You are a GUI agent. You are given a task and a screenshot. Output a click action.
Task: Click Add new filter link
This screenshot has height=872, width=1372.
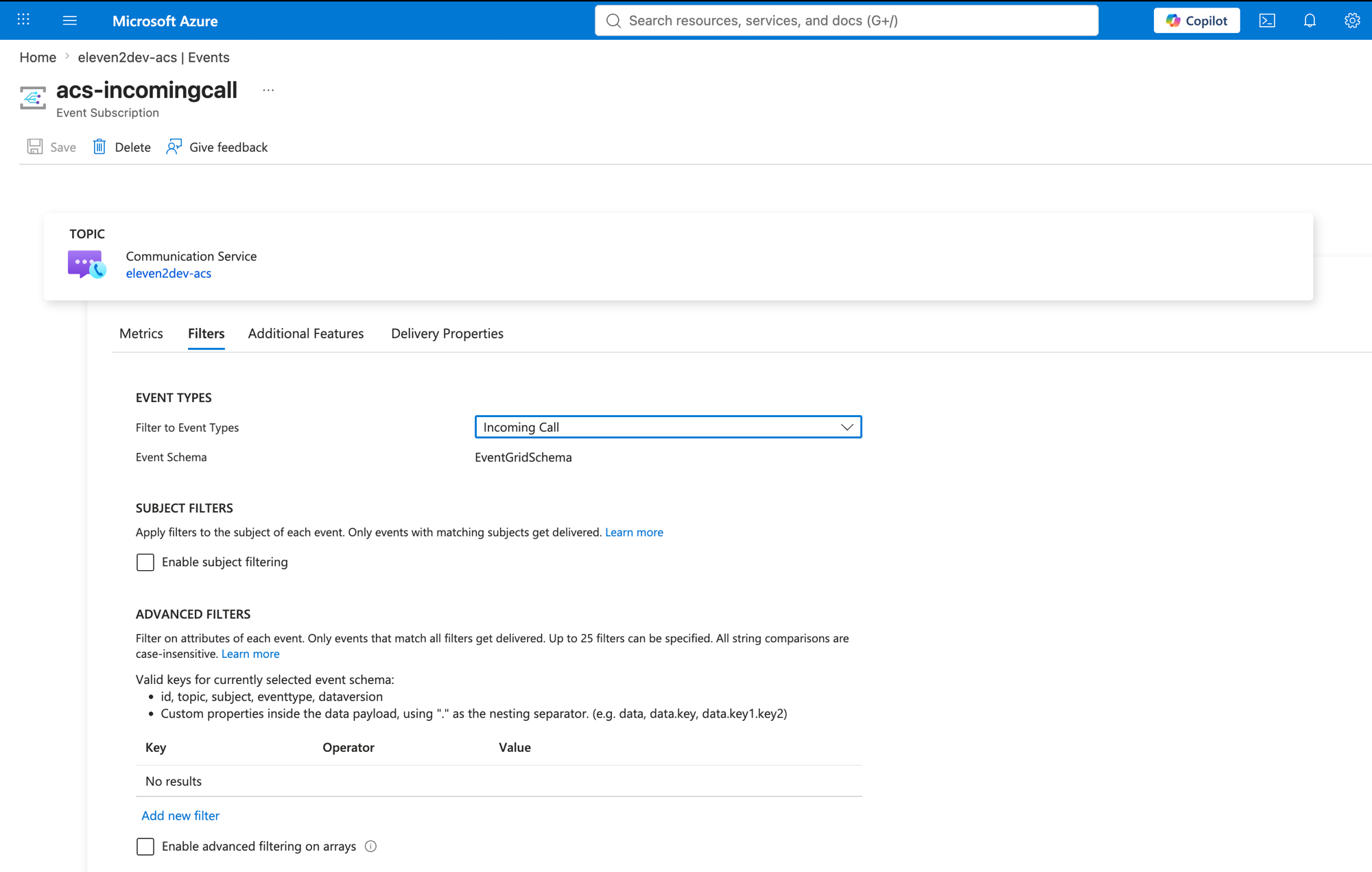pyautogui.click(x=180, y=816)
